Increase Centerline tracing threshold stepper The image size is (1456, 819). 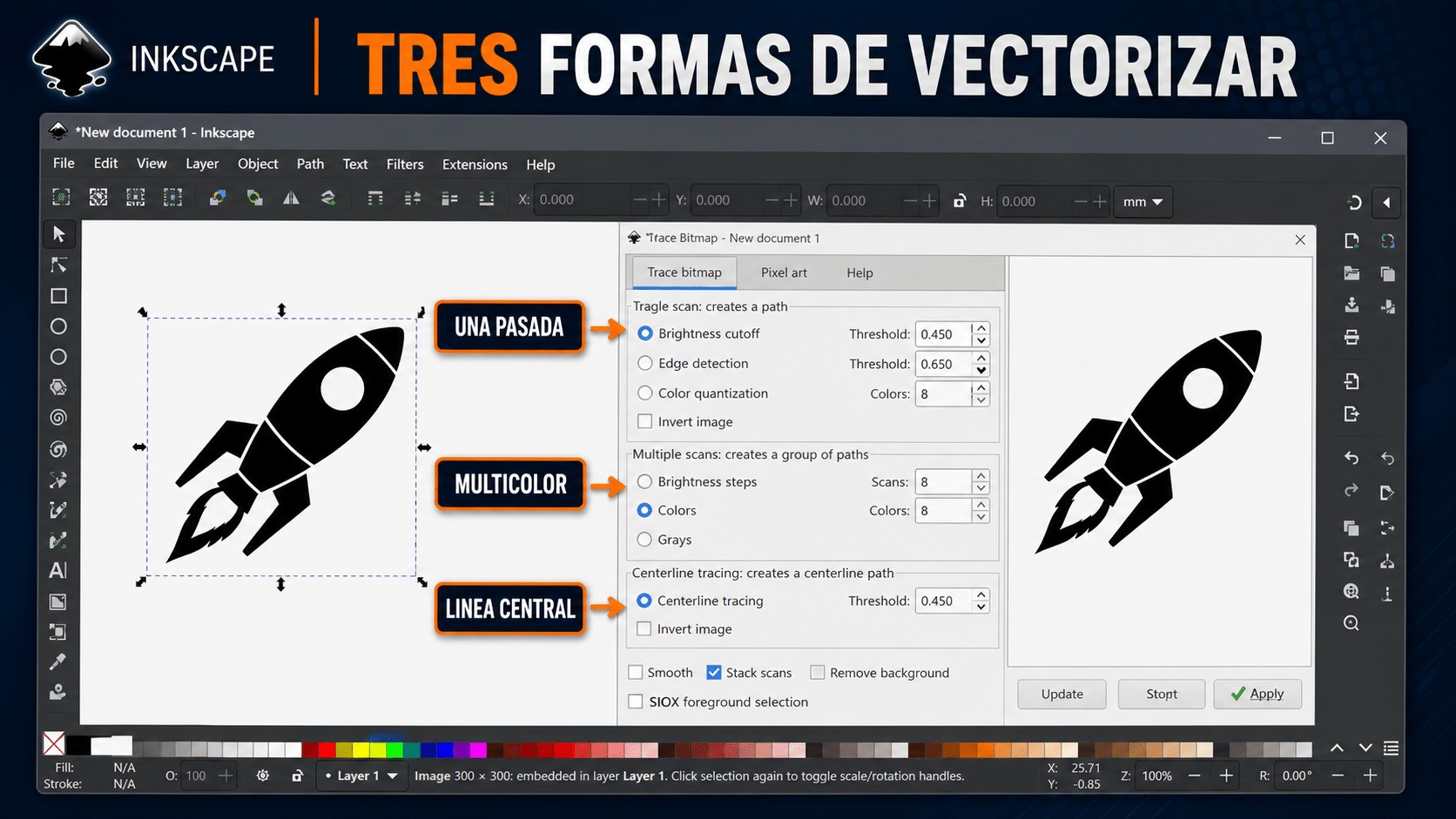pyautogui.click(x=981, y=594)
